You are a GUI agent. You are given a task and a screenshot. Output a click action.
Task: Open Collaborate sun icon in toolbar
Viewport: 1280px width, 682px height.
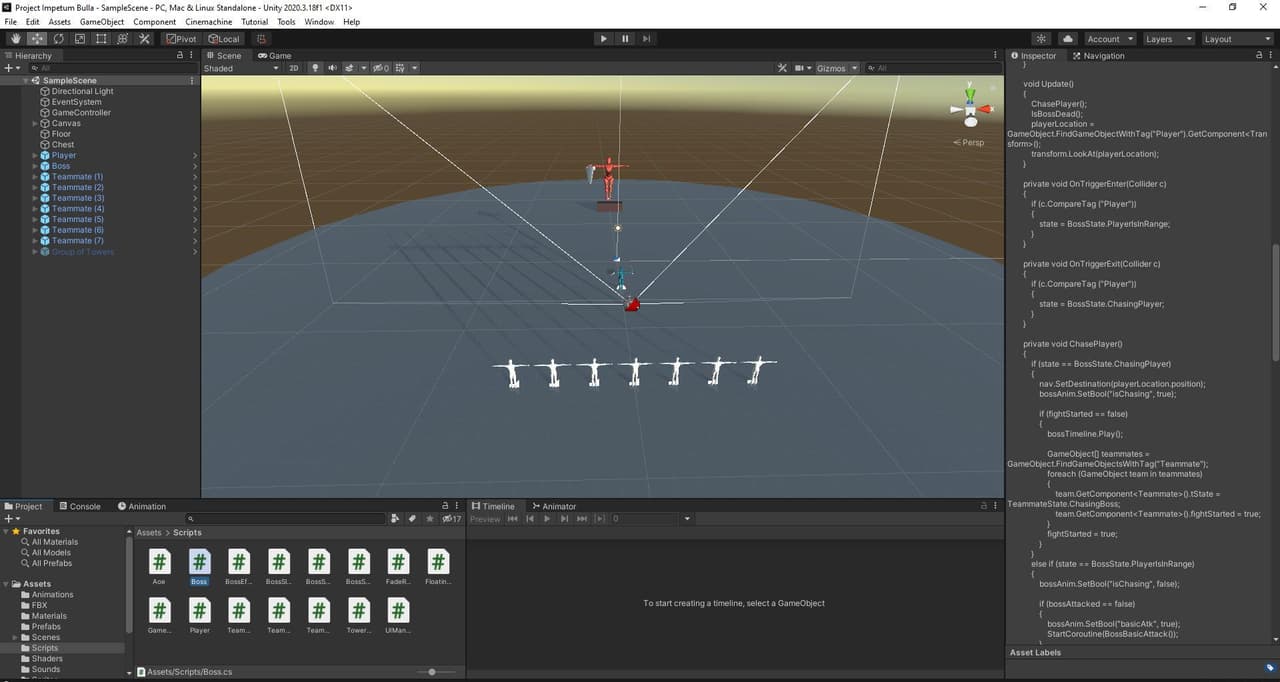pos(1041,39)
